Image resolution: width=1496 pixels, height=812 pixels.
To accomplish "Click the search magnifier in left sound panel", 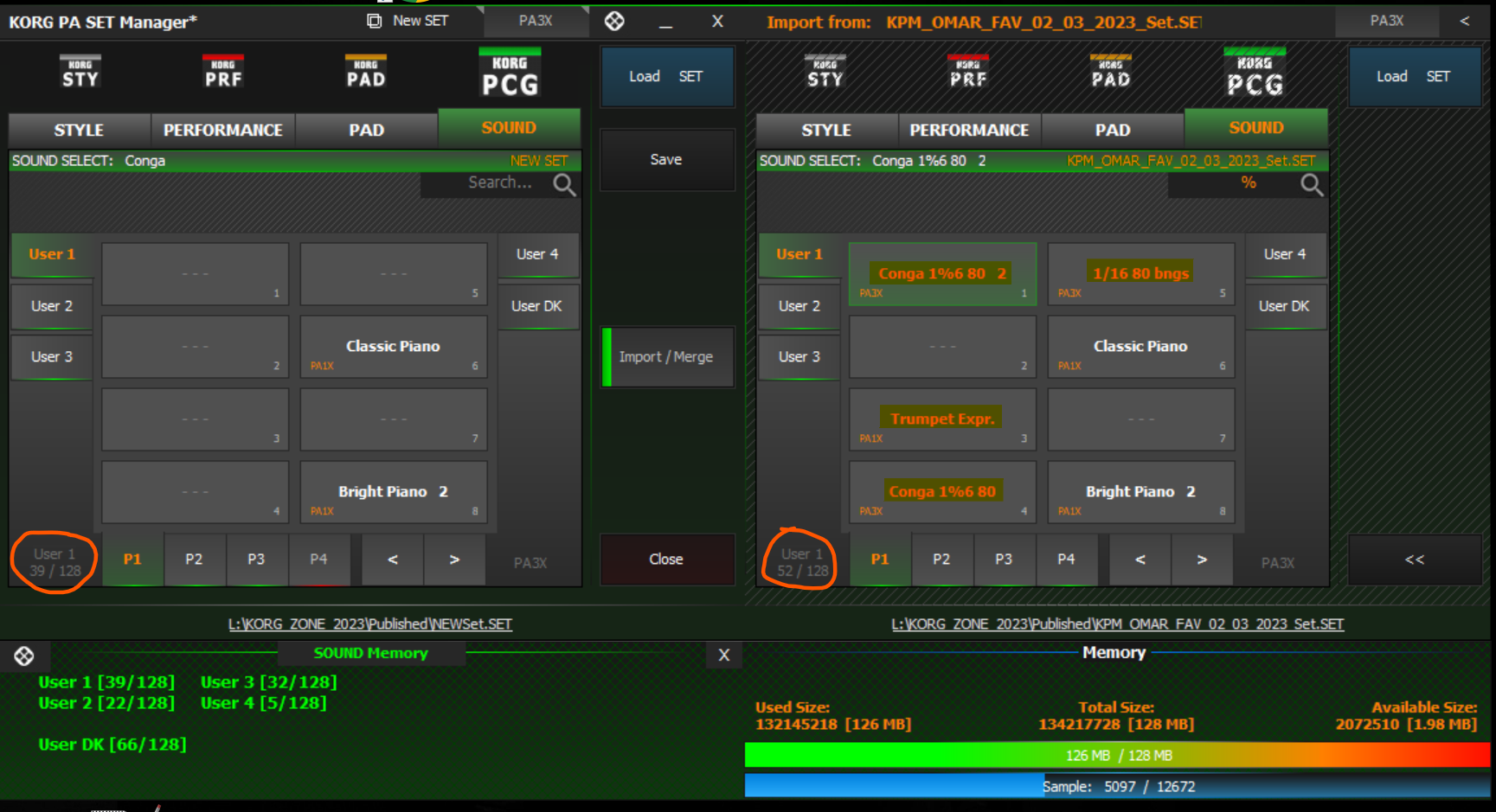I will click(x=564, y=184).
